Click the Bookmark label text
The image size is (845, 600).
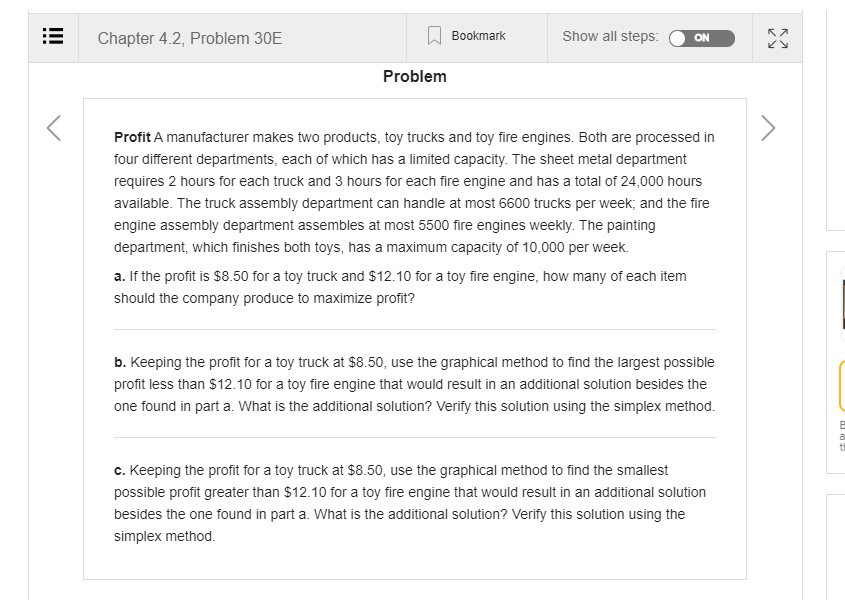coord(477,36)
